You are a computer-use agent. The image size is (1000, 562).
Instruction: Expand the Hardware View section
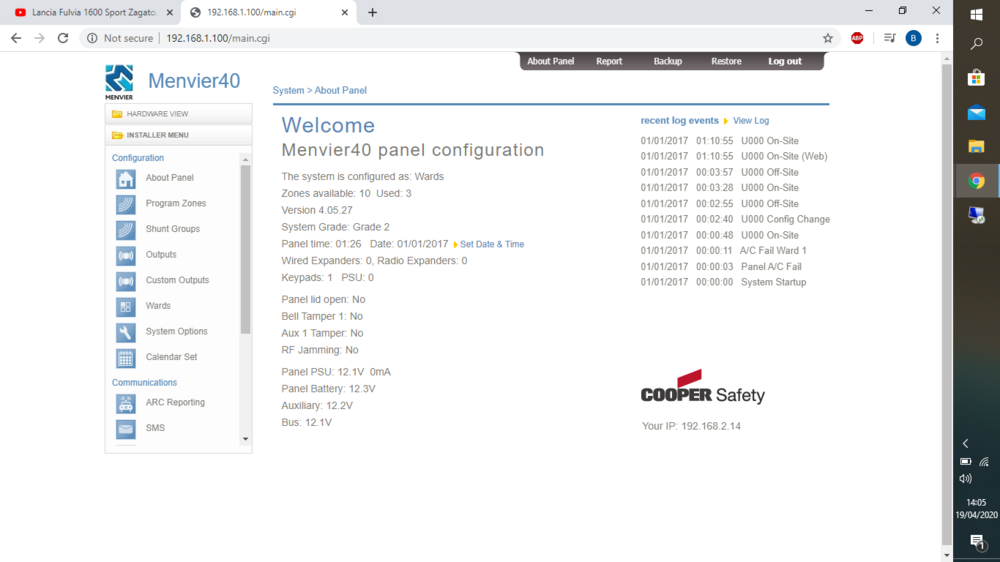tap(157, 114)
